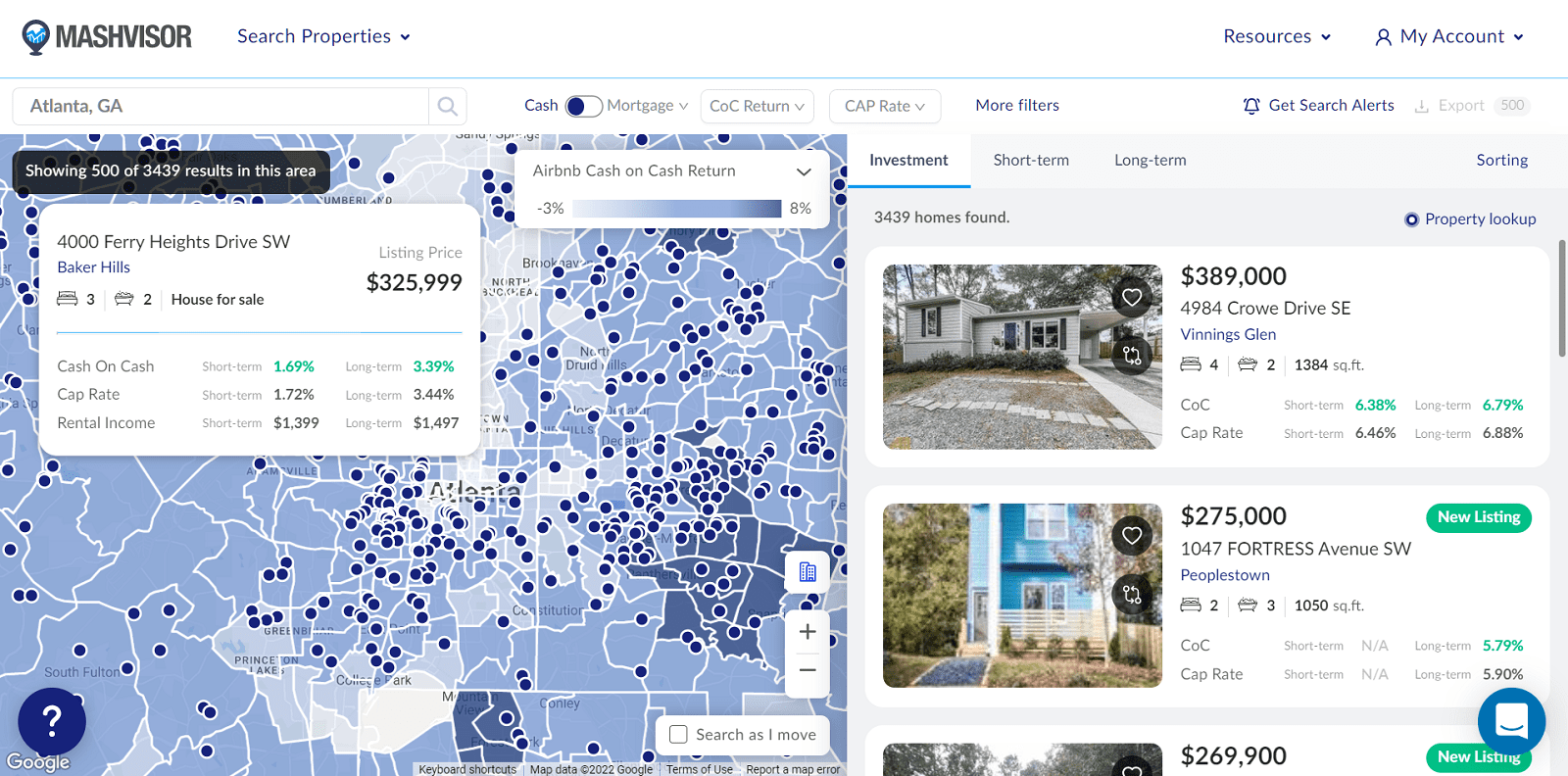This screenshot has width=1568, height=776.
Task: Click the Atlanta, GA search field
Action: click(220, 106)
